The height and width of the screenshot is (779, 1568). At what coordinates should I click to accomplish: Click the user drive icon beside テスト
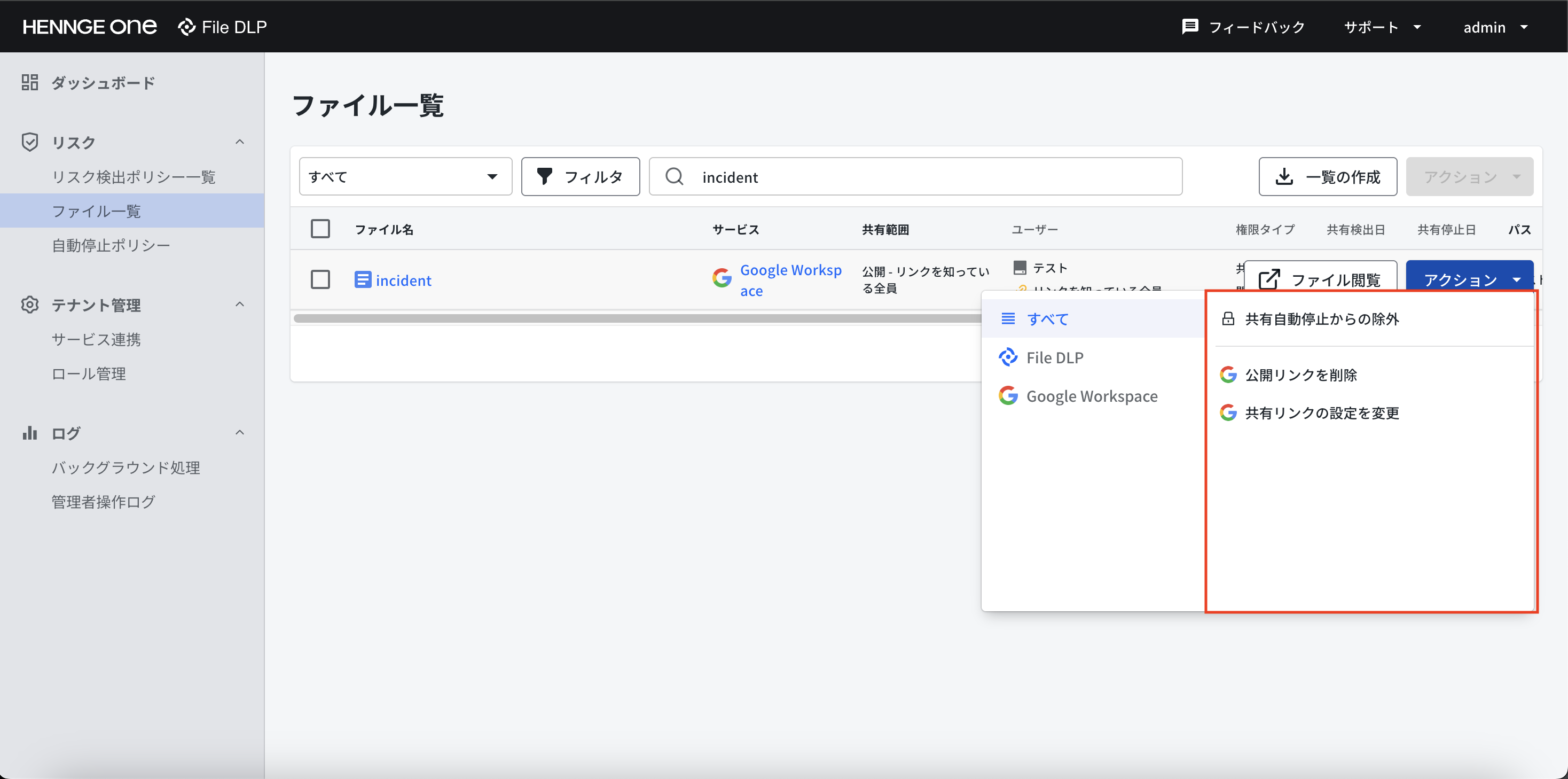1020,267
